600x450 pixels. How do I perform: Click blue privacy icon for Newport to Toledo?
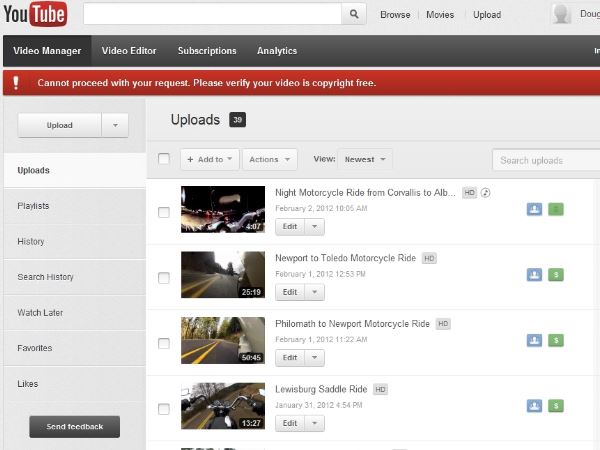[x=535, y=274]
